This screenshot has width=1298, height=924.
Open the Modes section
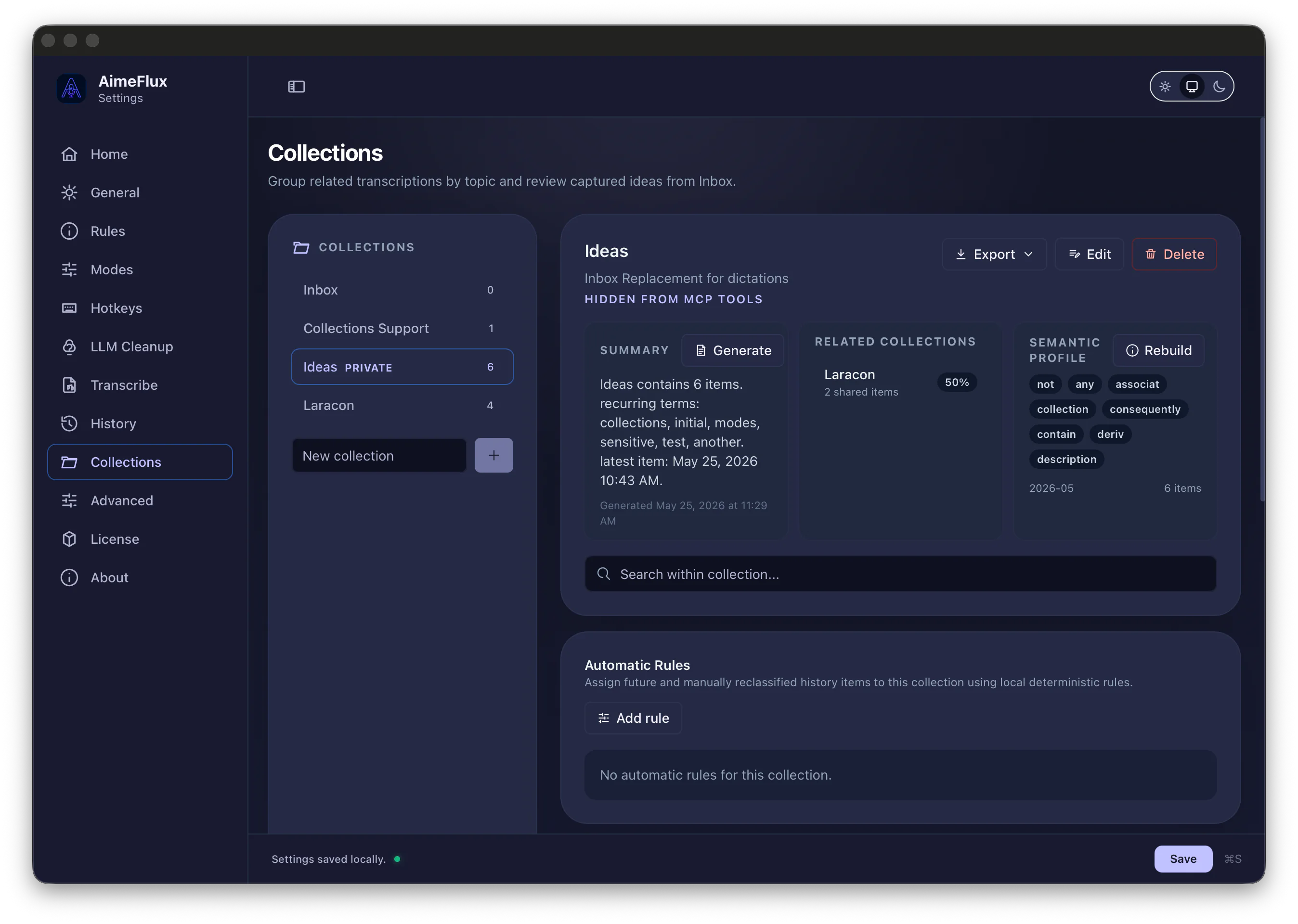point(140,269)
